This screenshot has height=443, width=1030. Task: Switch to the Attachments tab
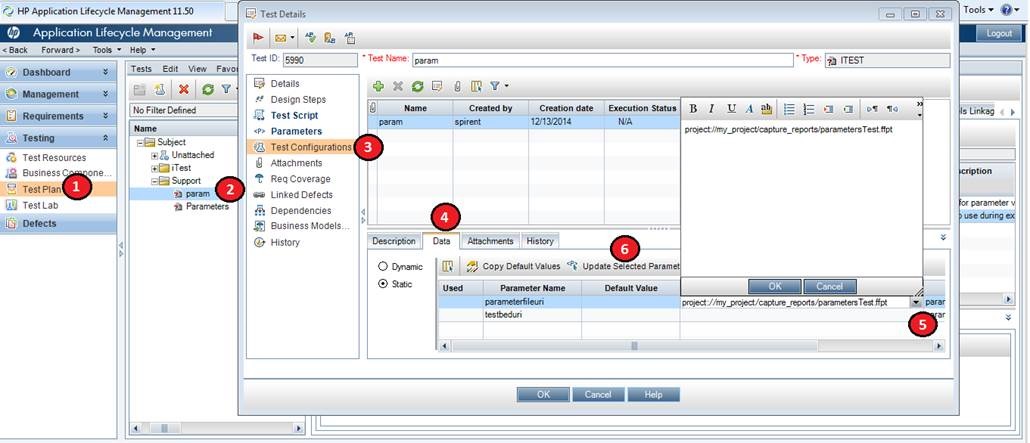[x=490, y=241]
